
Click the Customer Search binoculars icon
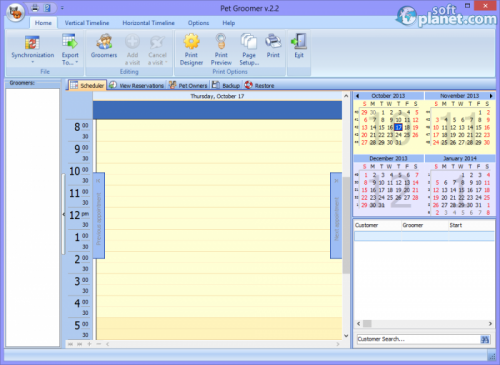pos(485,339)
